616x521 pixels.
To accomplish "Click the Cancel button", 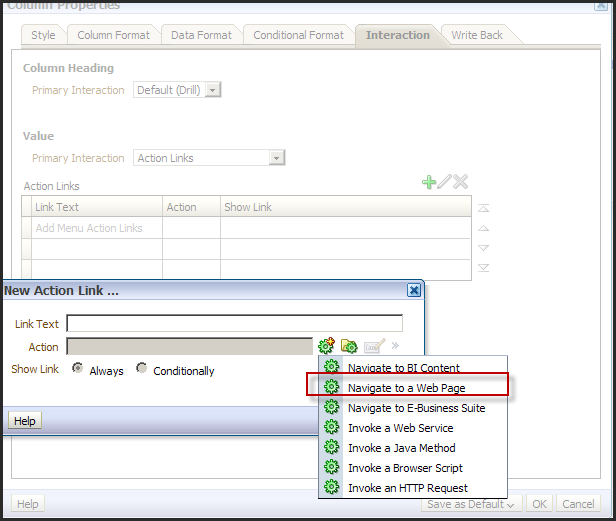I will [578, 504].
